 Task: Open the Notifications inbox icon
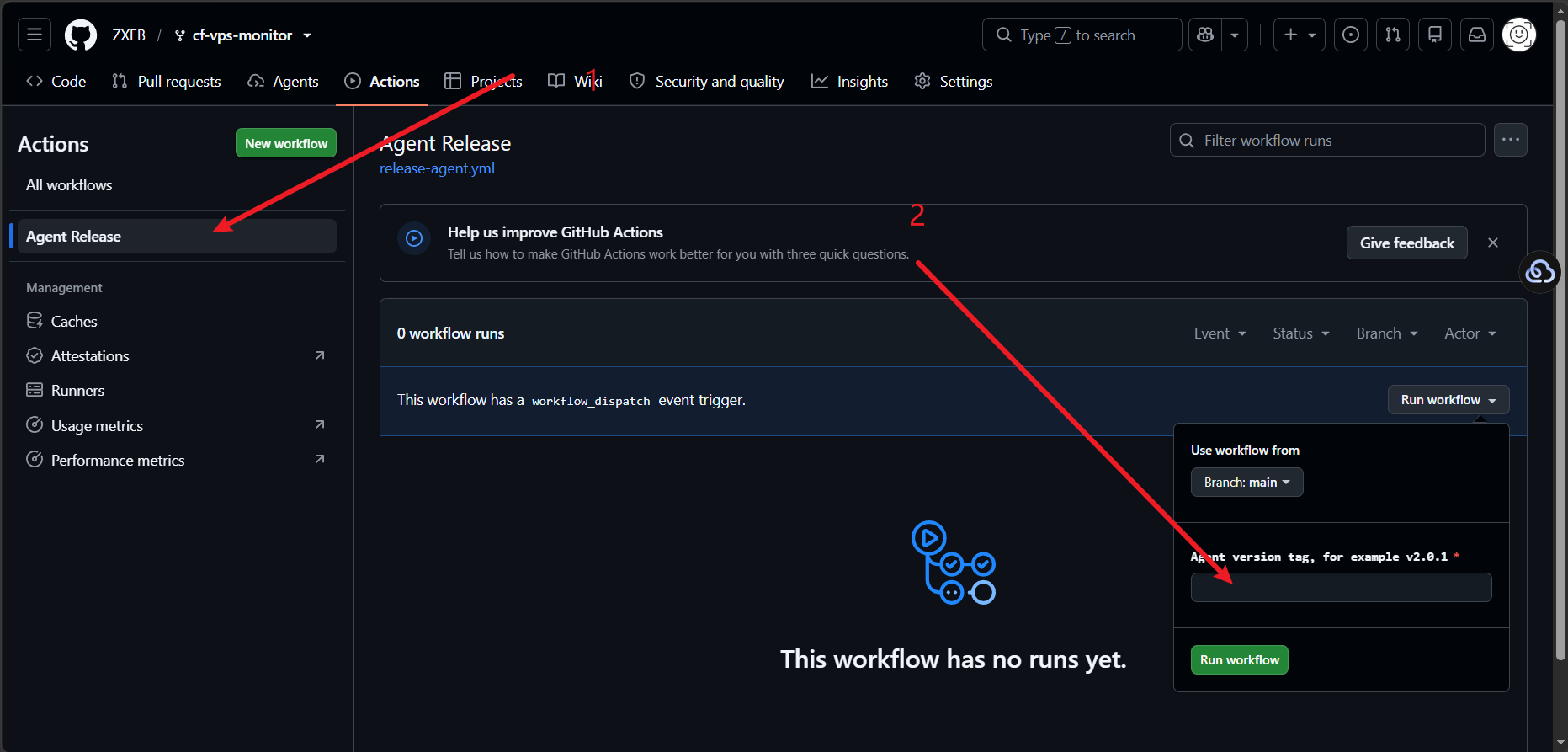(1477, 35)
